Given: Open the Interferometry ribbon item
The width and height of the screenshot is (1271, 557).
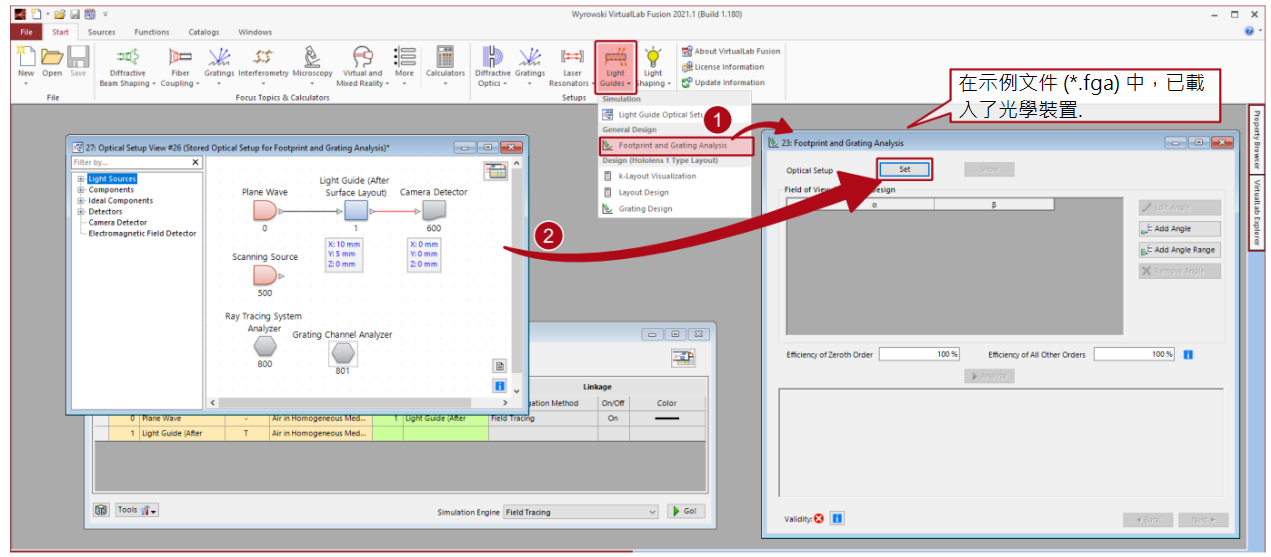Looking at the screenshot, I should pos(263,62).
